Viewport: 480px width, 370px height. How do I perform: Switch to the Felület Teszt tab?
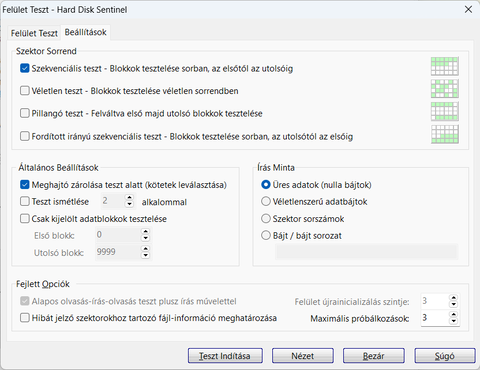[34, 33]
